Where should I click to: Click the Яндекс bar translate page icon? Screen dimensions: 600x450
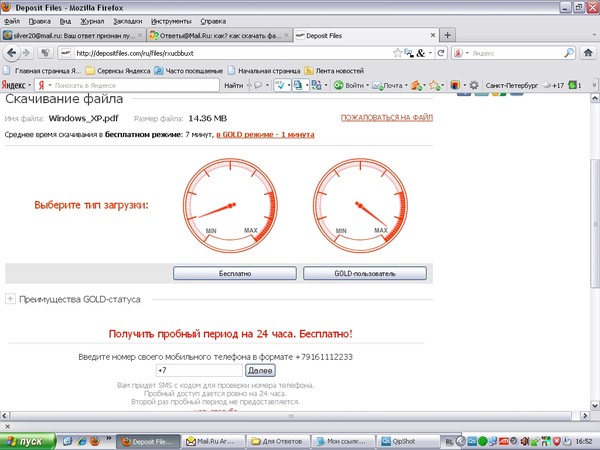[x=316, y=85]
